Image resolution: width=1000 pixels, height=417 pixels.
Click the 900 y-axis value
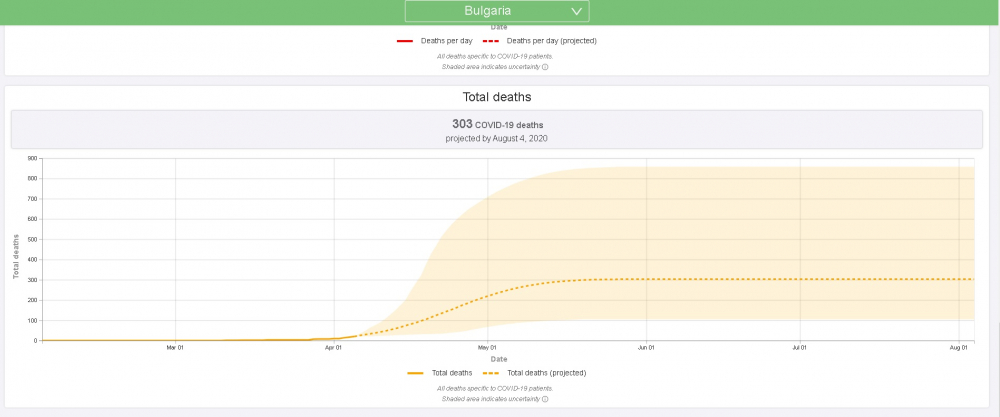coord(32,158)
